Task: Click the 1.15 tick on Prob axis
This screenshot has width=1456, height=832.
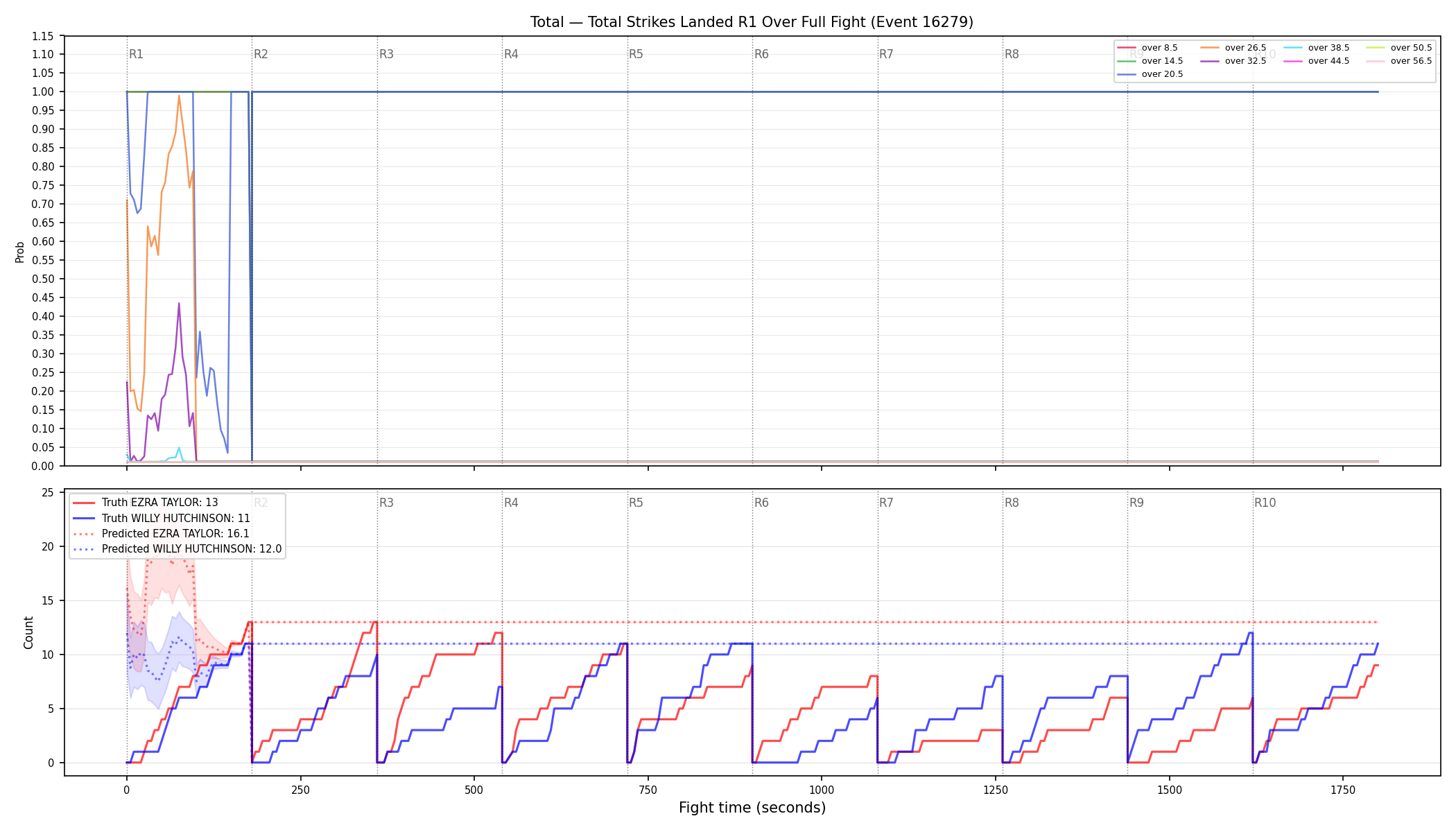Action: (x=42, y=36)
